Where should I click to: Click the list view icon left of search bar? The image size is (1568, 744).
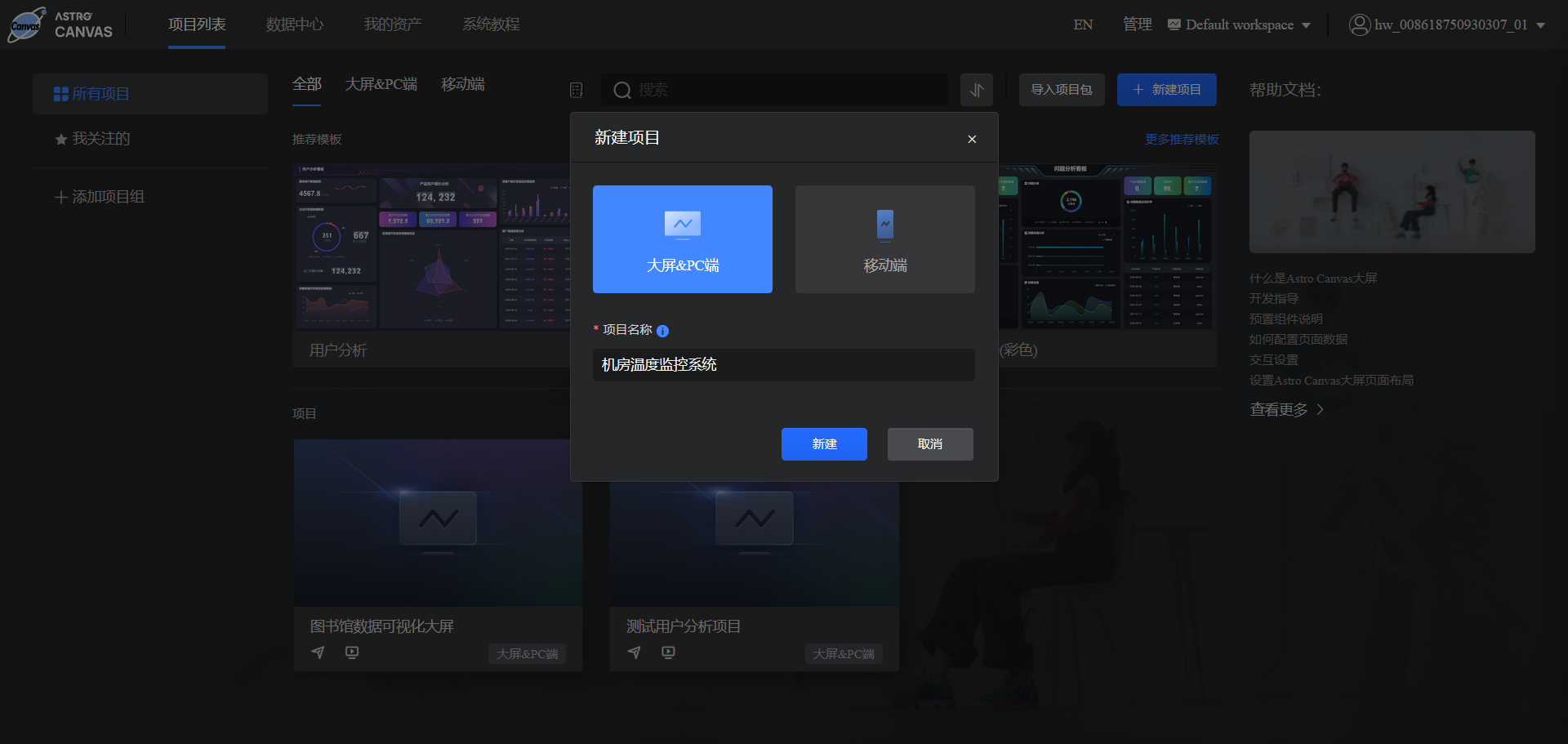pyautogui.click(x=576, y=90)
